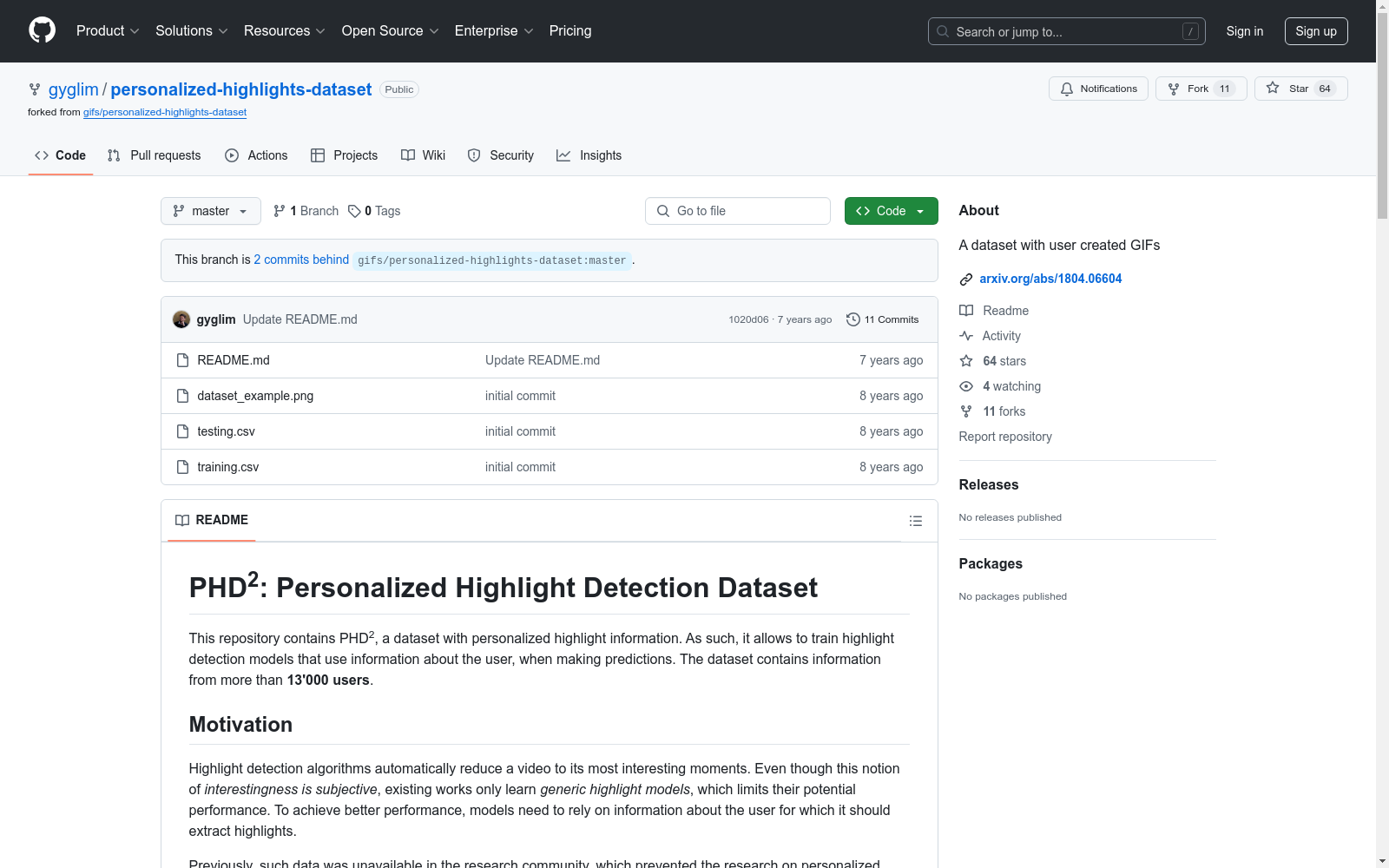Open the gyglim user profile link

[x=74, y=89]
